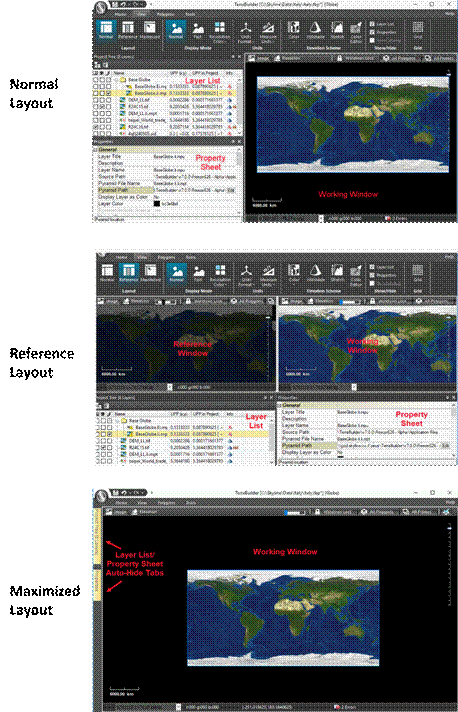Toggle first checkbox of BaseGlobe.I.mpt row in top layer list
458x712 pixels.
96,93
